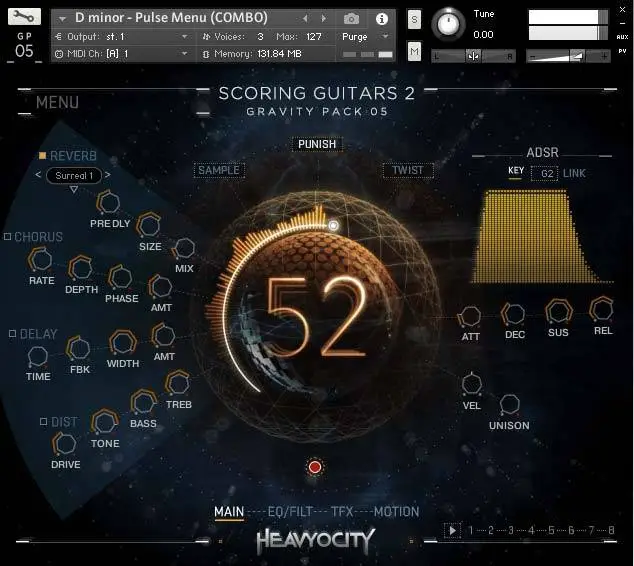Click the DEC envelope knob
This screenshot has width=634, height=566.
tap(514, 314)
